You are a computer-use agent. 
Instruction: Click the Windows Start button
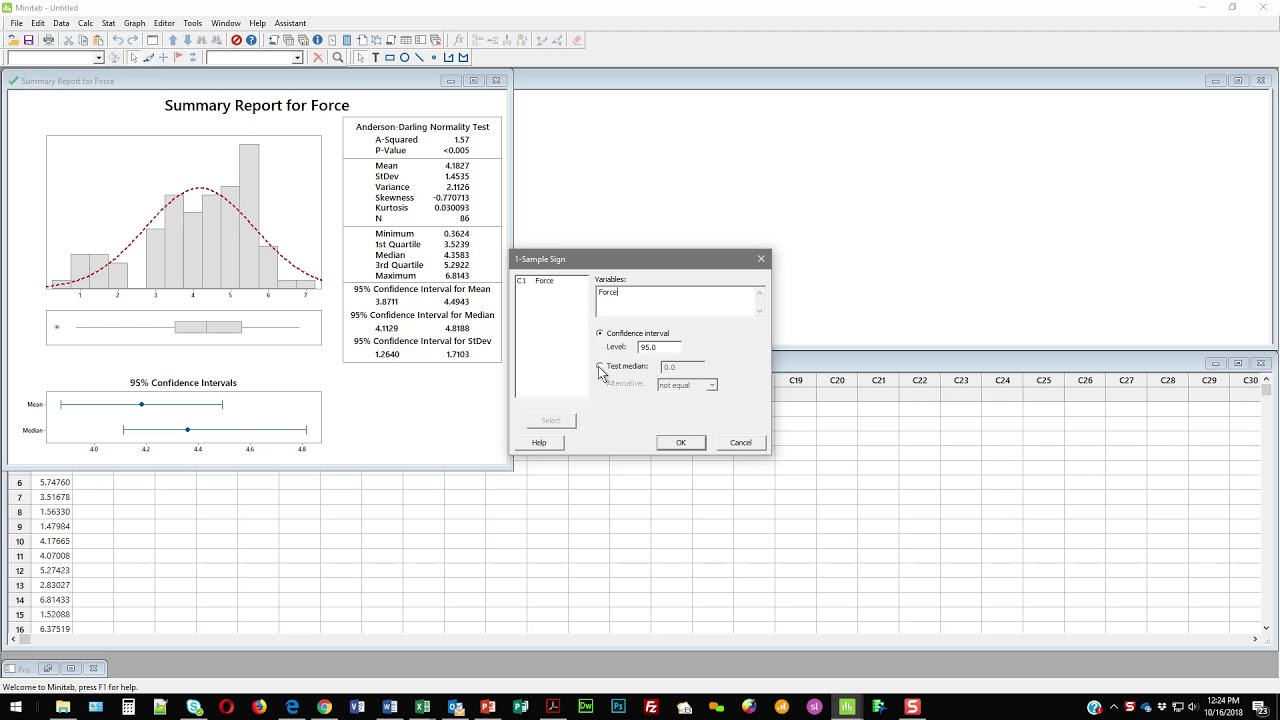pos(16,707)
